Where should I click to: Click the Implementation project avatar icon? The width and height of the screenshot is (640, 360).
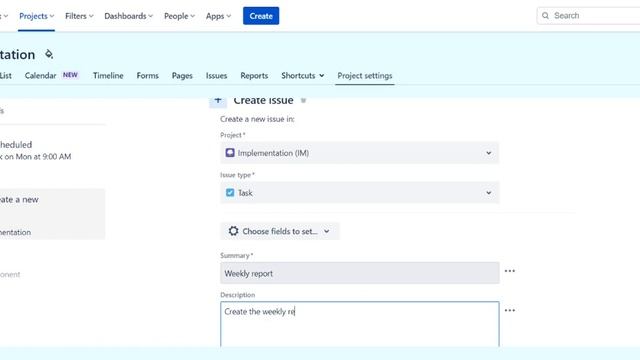click(230, 153)
